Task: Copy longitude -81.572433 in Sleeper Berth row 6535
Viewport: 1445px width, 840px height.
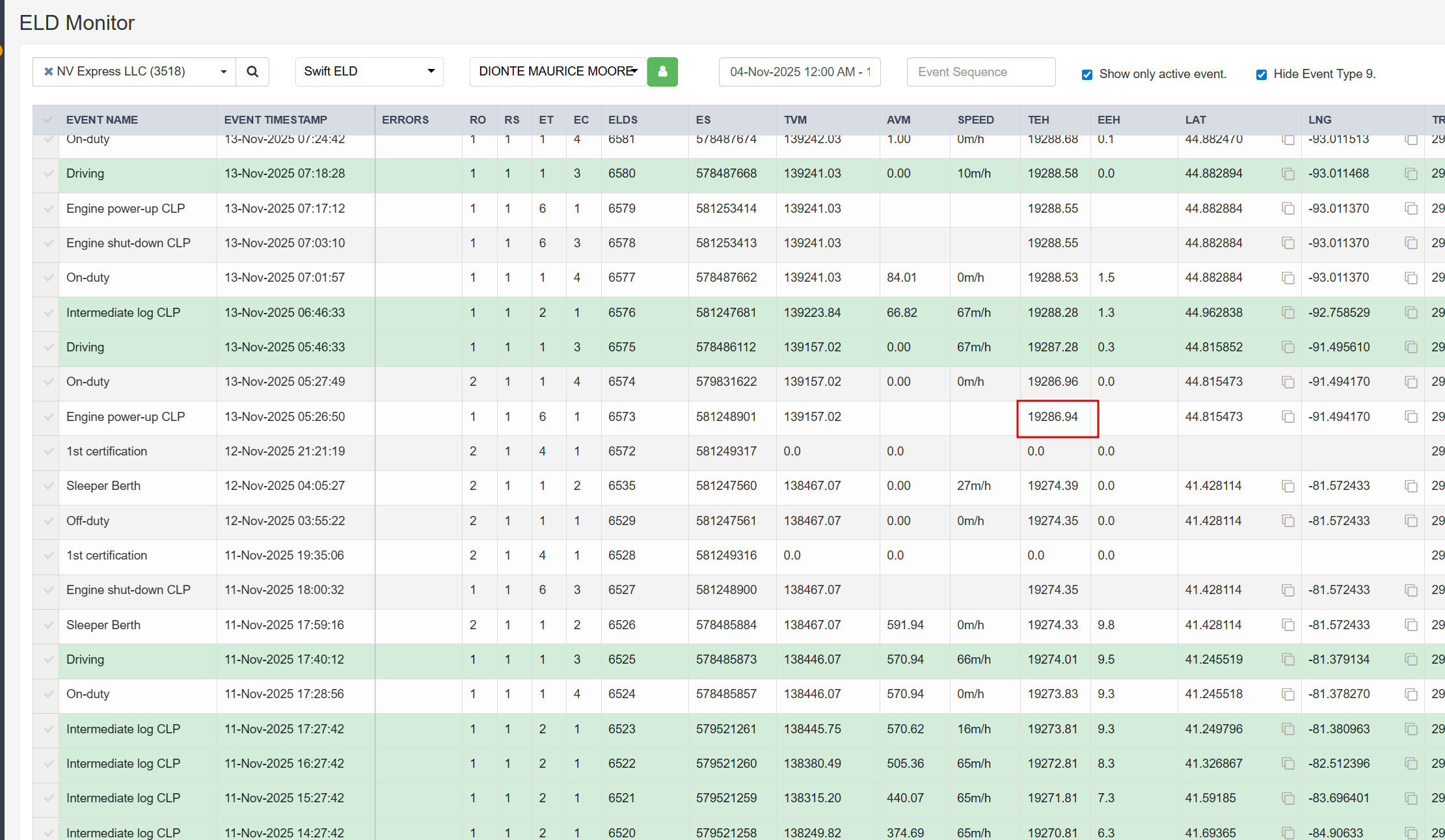Action: coord(1411,486)
